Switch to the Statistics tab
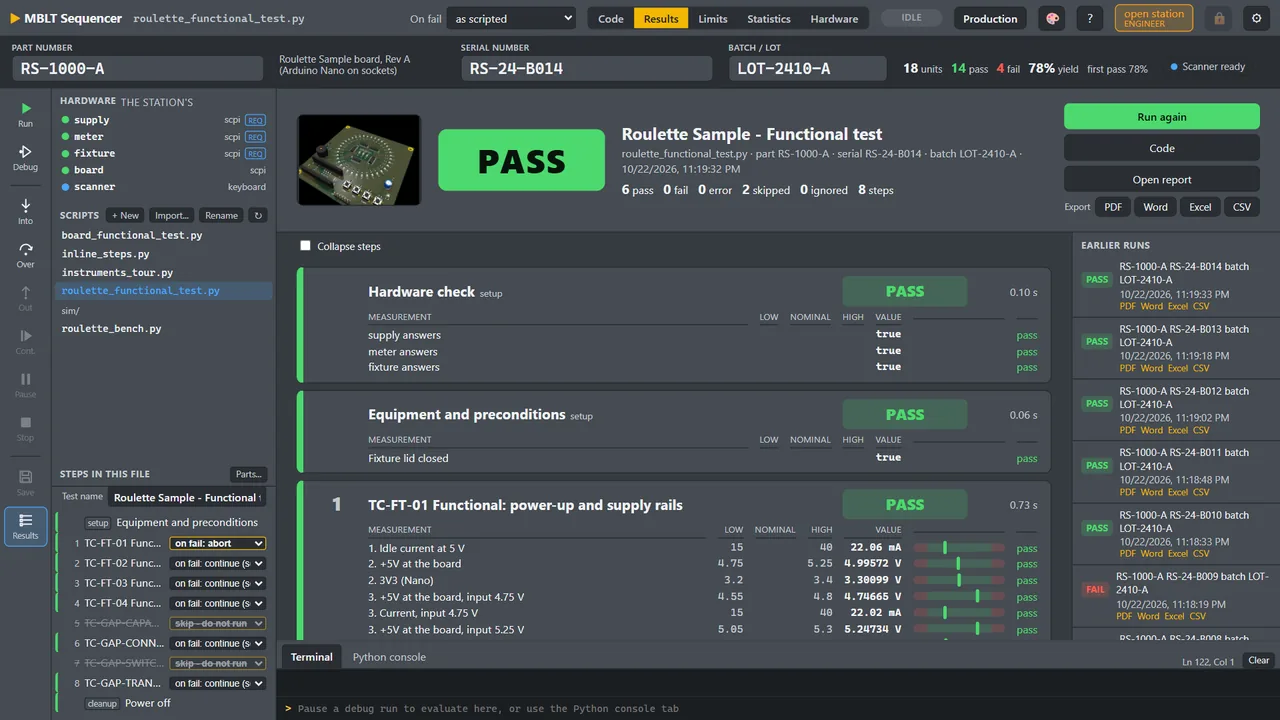 (x=769, y=18)
